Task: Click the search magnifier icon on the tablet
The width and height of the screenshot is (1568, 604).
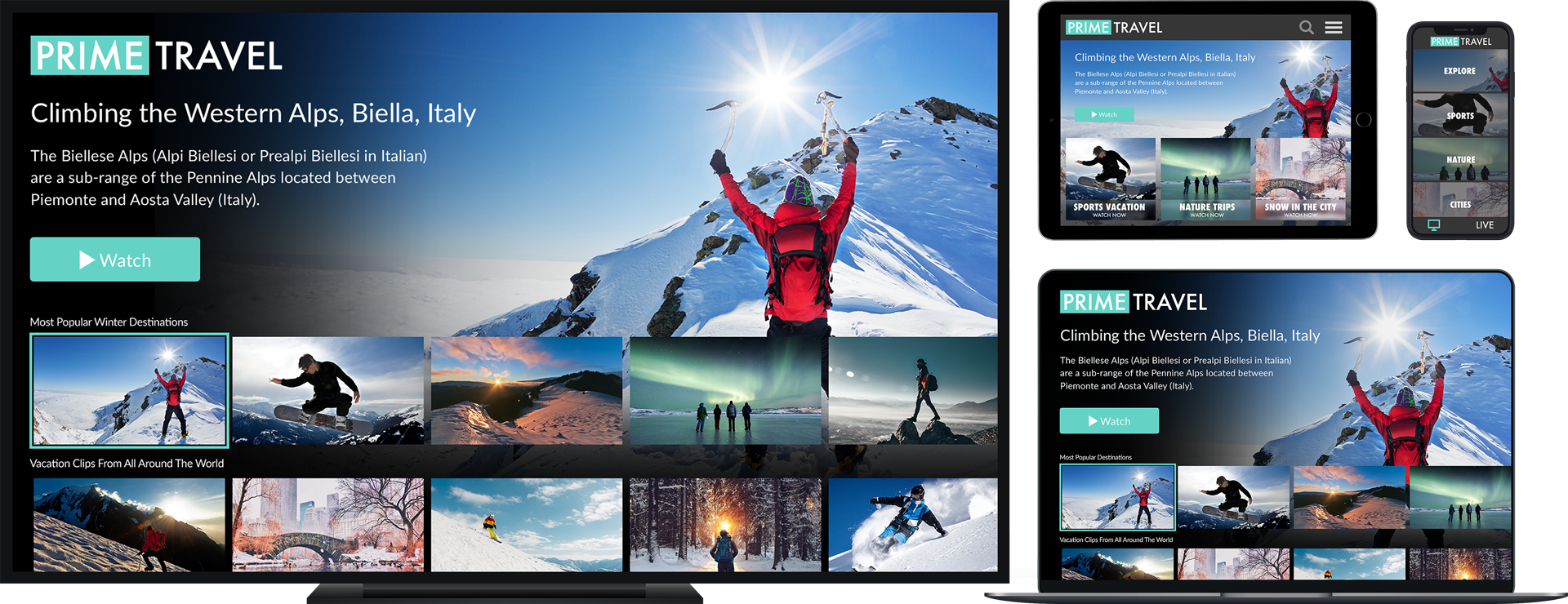Action: click(1306, 28)
